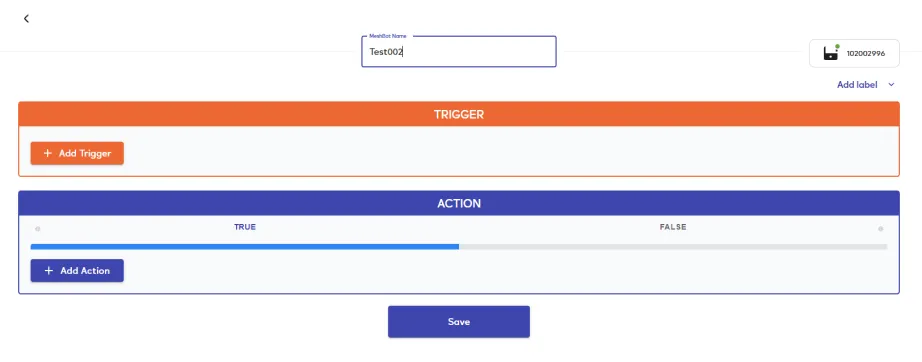Save the MeshBot
The width and height of the screenshot is (922, 362).
pyautogui.click(x=459, y=321)
